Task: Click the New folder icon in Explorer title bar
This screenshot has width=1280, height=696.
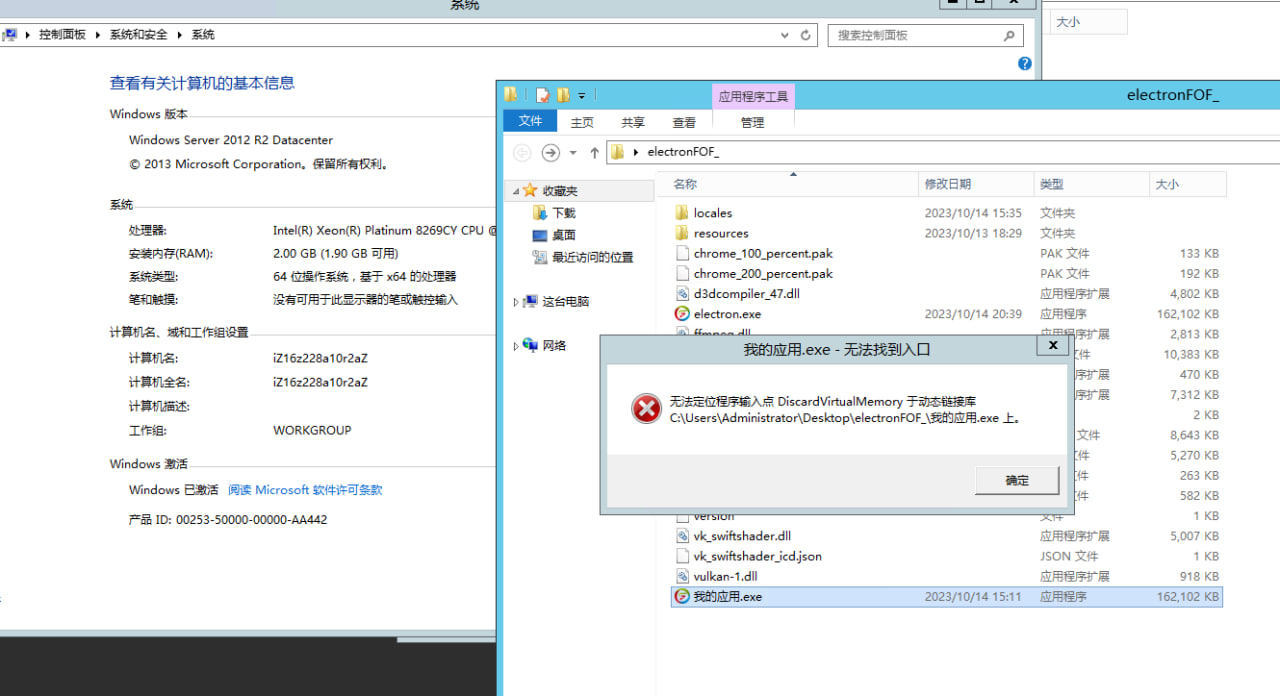Action: tap(563, 95)
